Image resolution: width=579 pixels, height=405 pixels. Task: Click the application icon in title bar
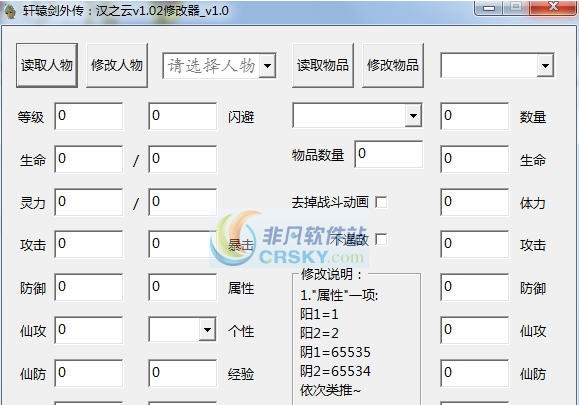(10, 11)
